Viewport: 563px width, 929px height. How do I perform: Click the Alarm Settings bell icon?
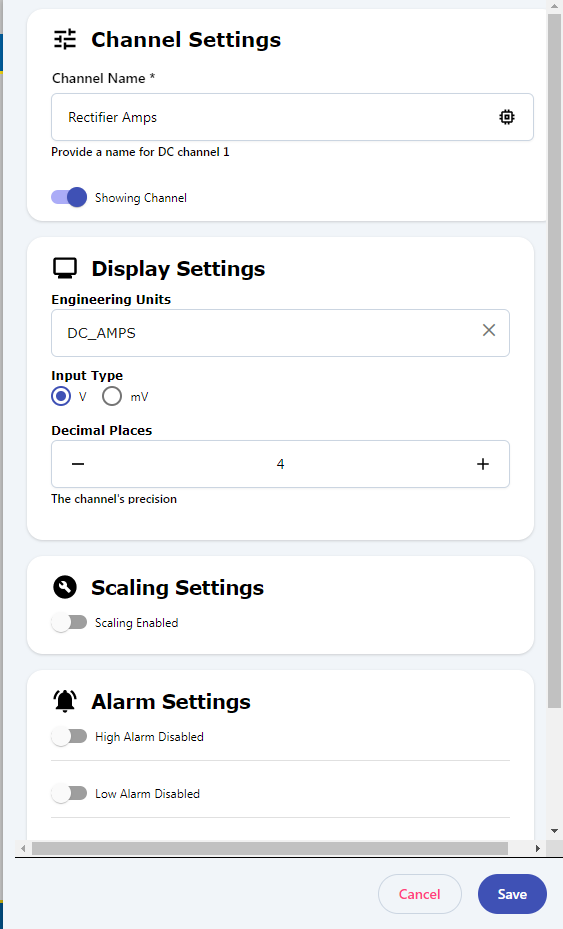65,701
